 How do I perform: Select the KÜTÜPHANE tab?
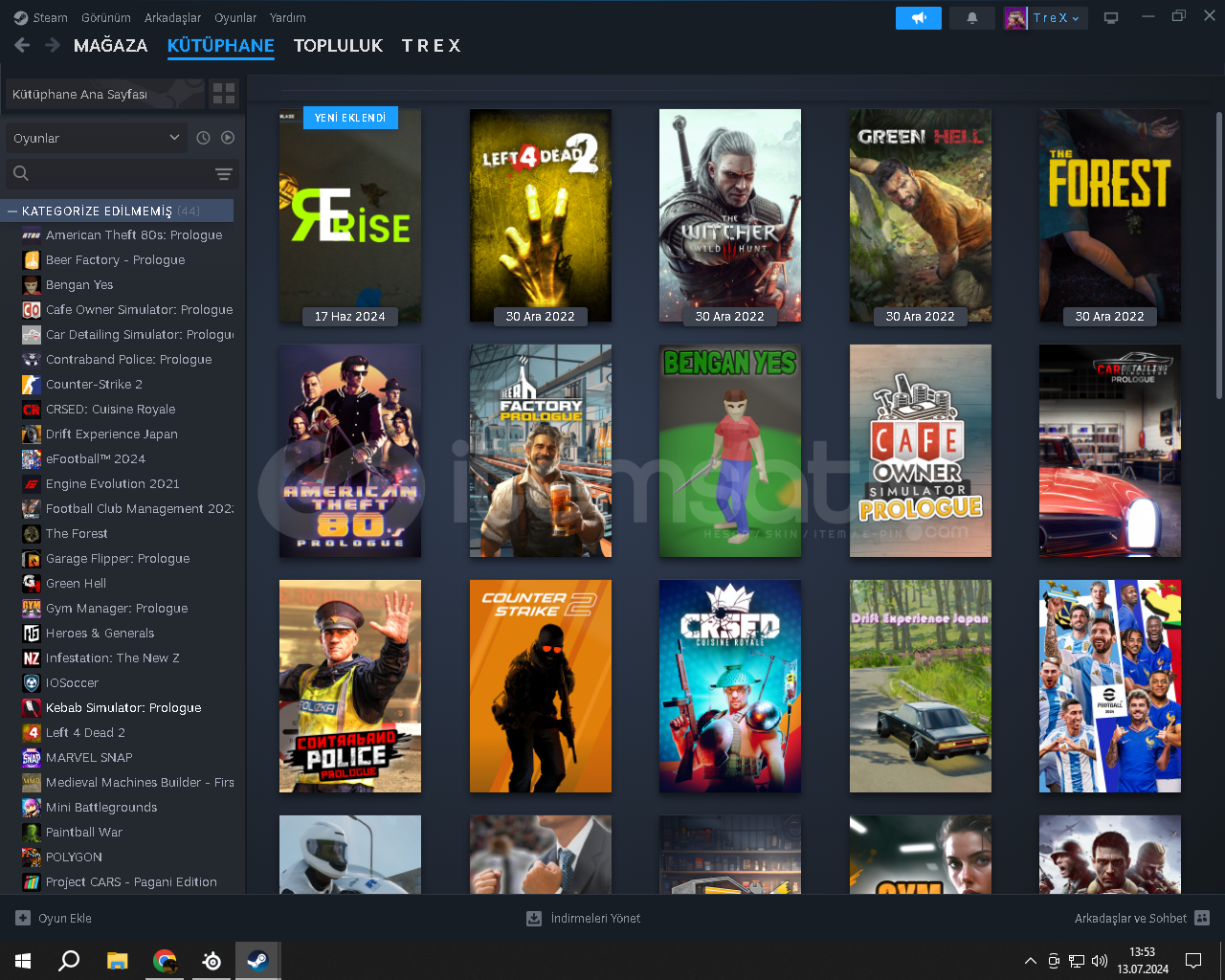point(221,45)
